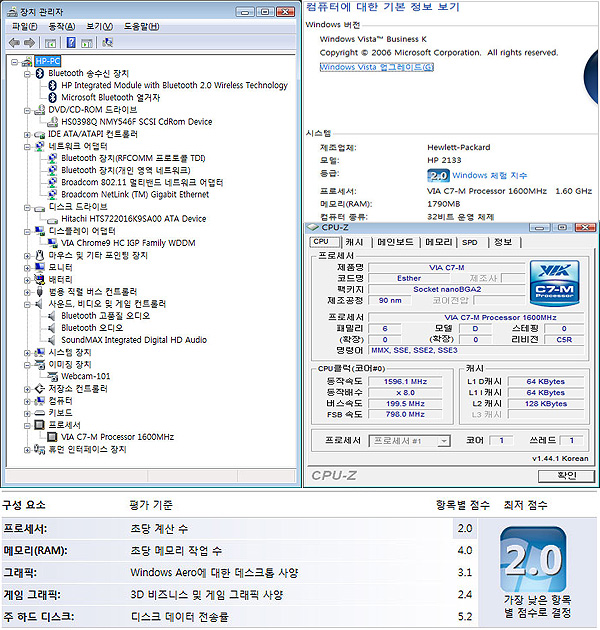Image resolution: width=600 pixels, height=630 pixels.
Task: Click the blue Help question-mark toolbar icon
Action: (71, 42)
